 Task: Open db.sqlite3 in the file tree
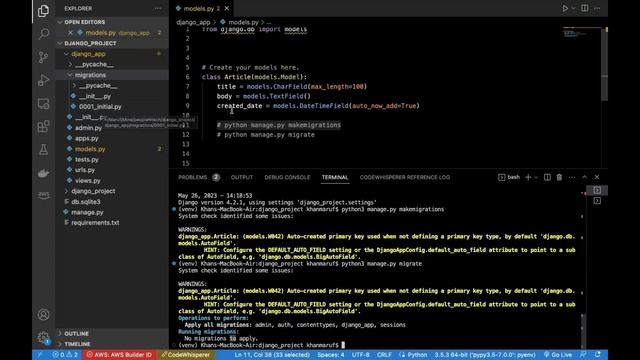pyautogui.click(x=85, y=202)
